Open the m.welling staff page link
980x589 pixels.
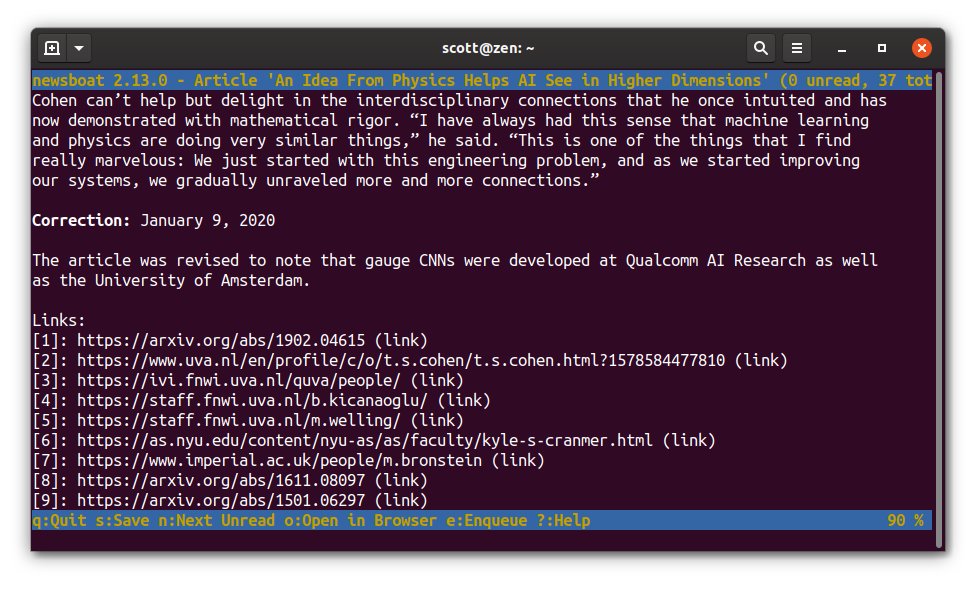[x=239, y=420]
